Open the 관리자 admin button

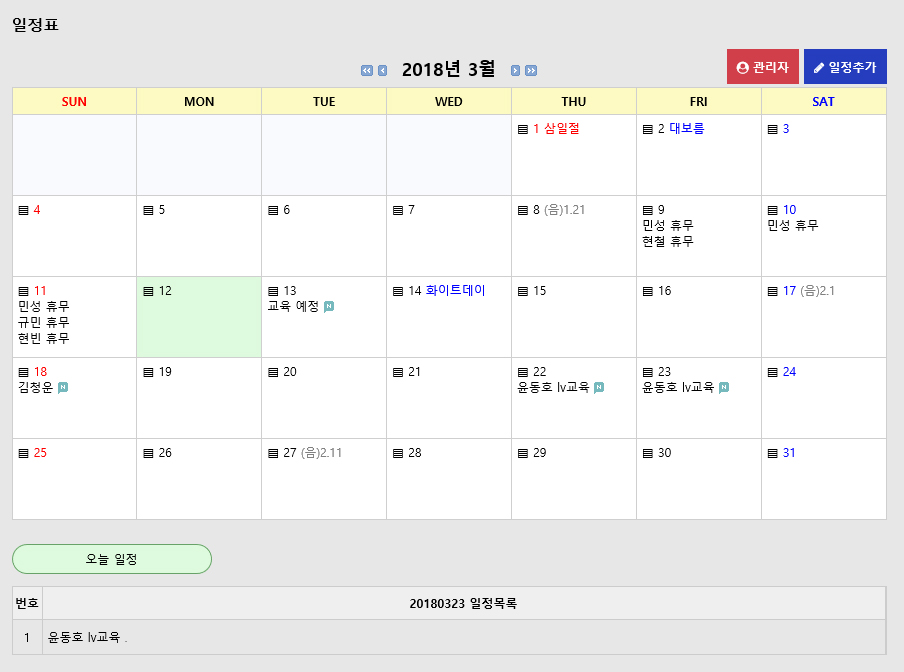click(x=762, y=67)
